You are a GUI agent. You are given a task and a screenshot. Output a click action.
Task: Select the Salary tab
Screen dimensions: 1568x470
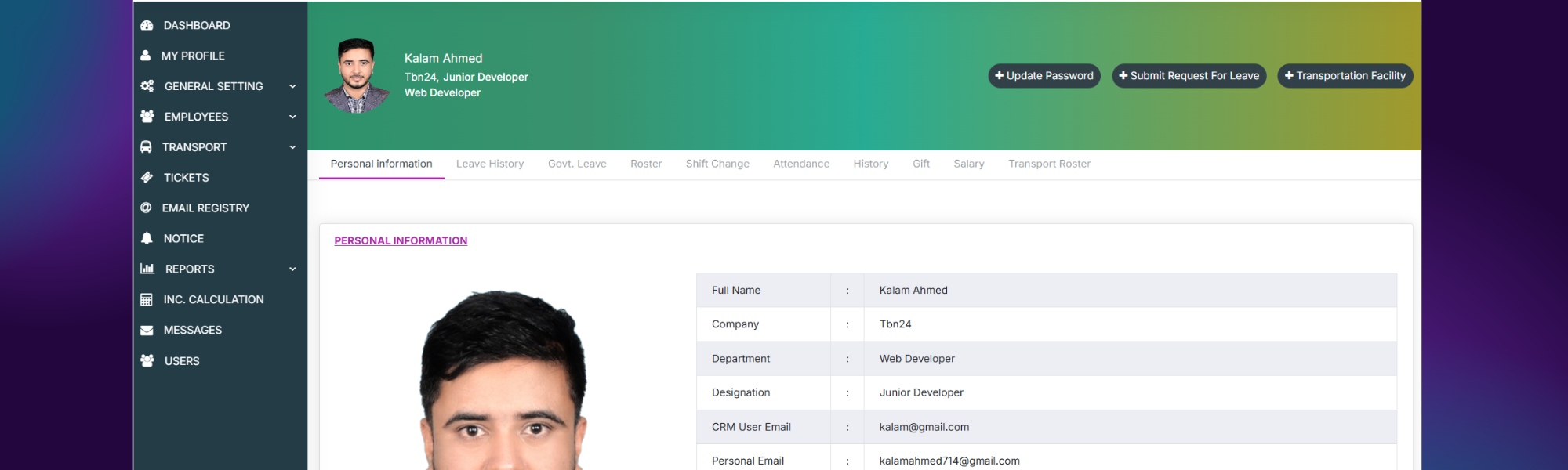[x=969, y=164]
